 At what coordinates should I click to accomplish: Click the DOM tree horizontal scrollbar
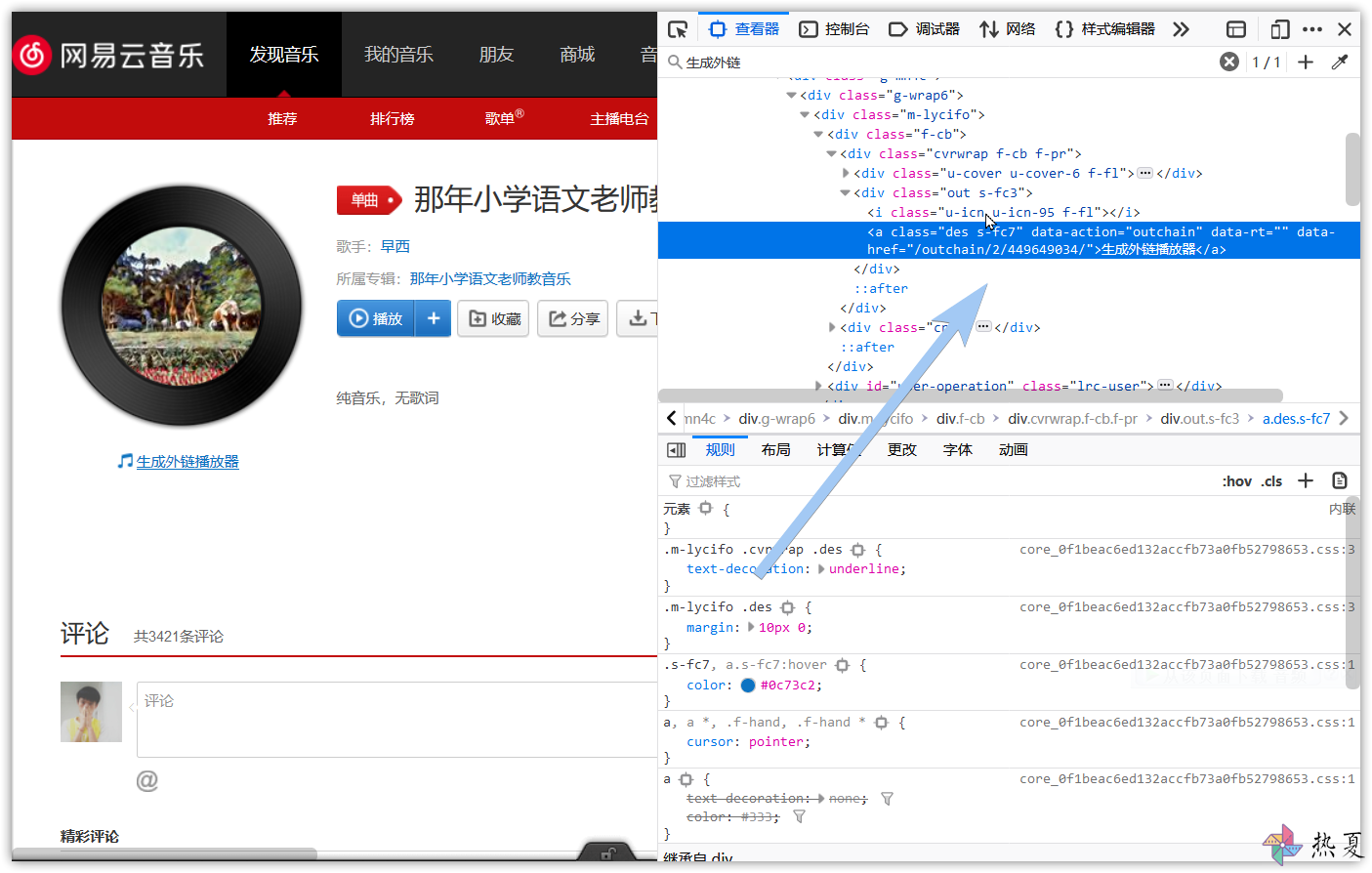click(x=971, y=395)
